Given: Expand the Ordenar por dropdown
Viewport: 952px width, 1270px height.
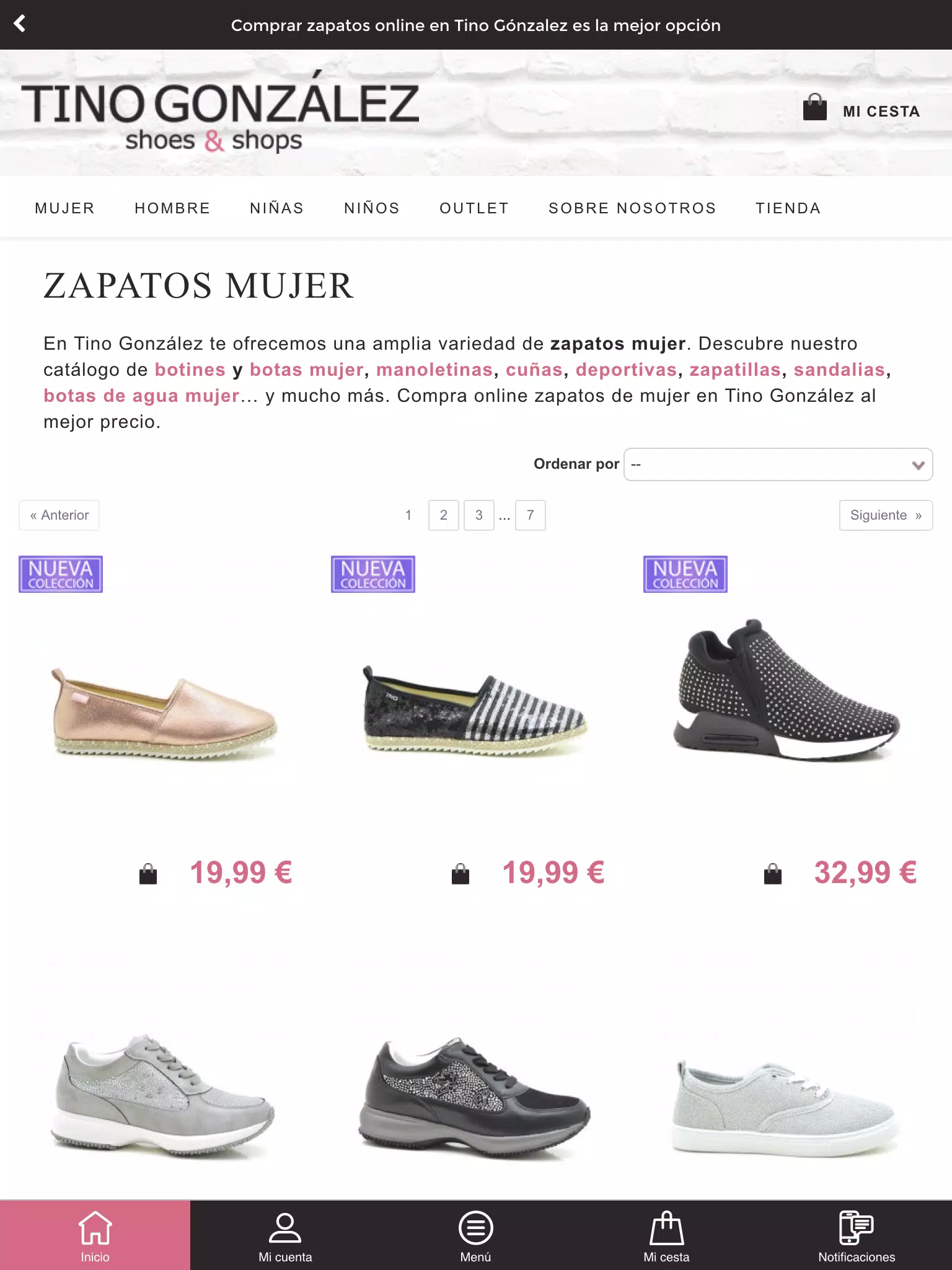Looking at the screenshot, I should tap(778, 464).
